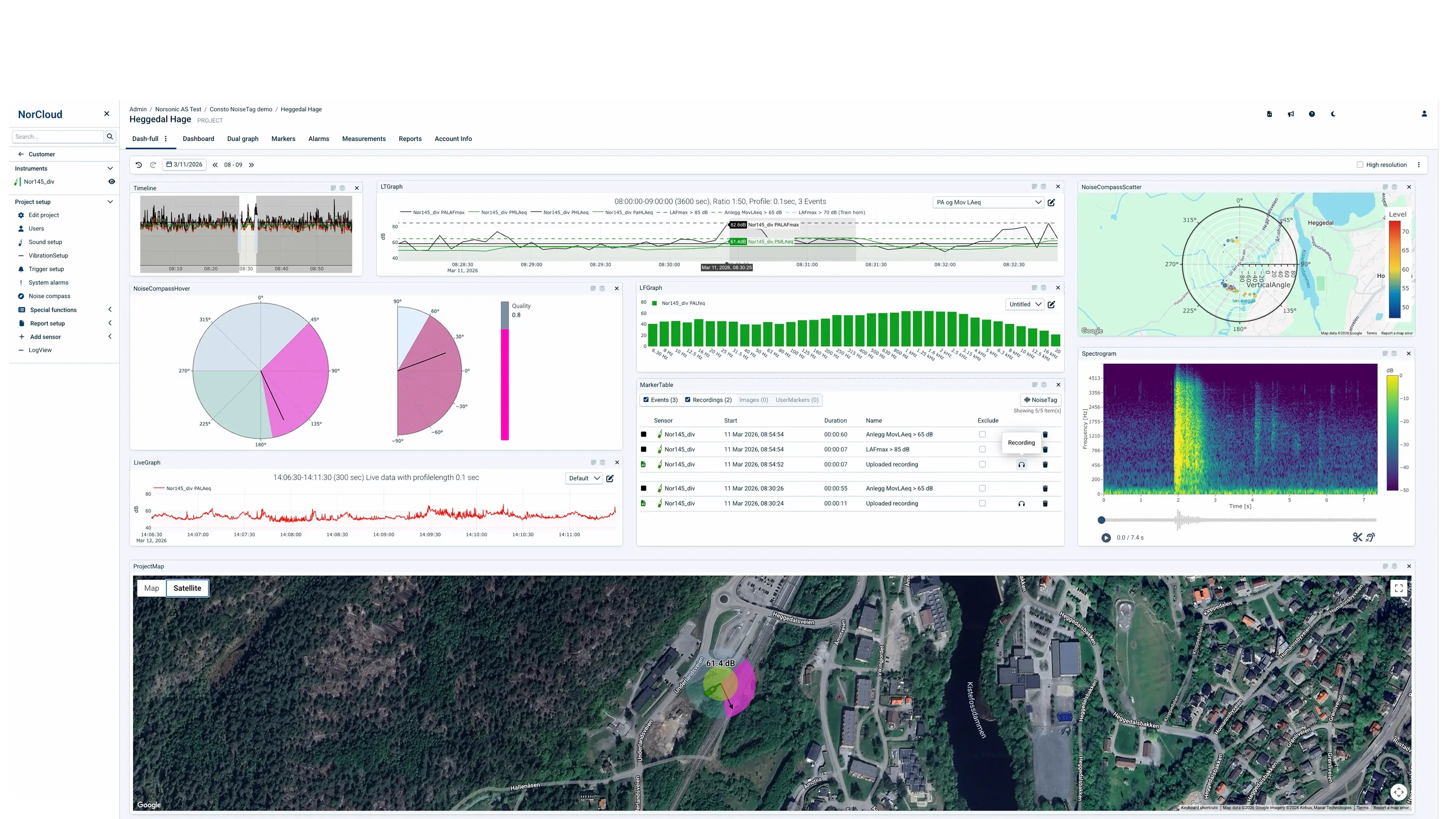Expand the Add sensor submenu

click(x=110, y=337)
